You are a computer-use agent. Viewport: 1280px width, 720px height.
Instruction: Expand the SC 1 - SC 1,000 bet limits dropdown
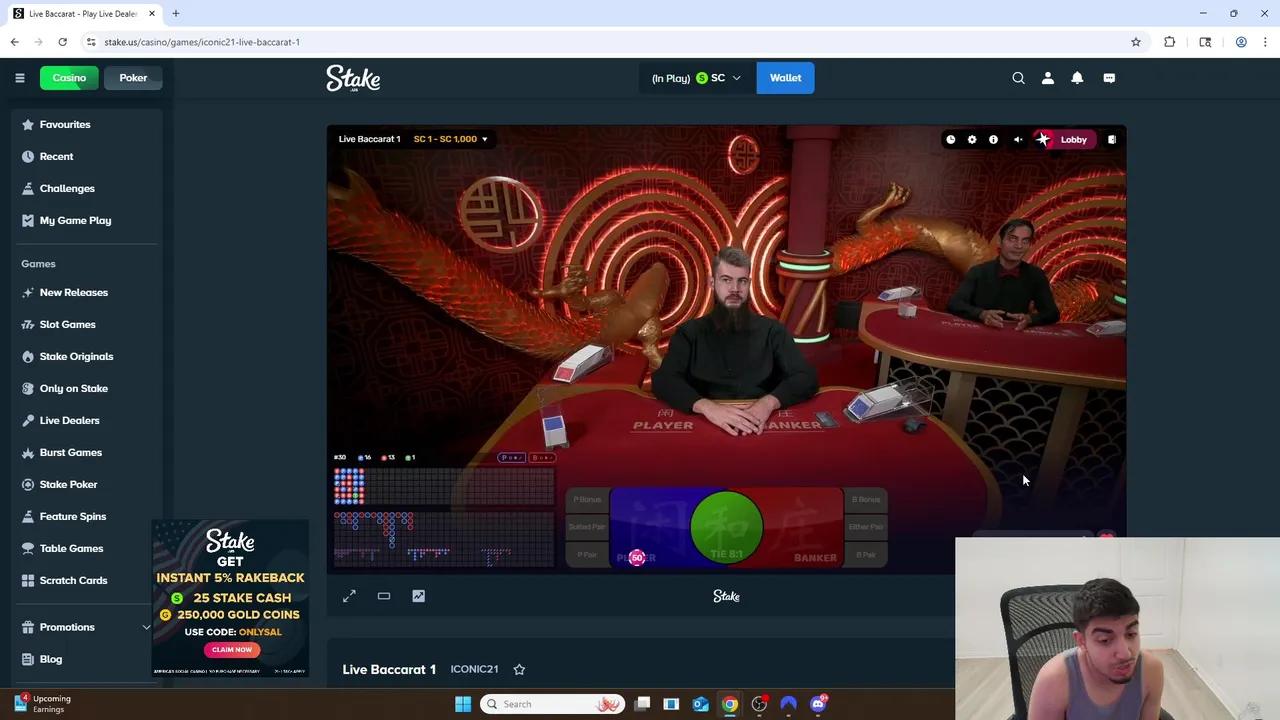450,139
